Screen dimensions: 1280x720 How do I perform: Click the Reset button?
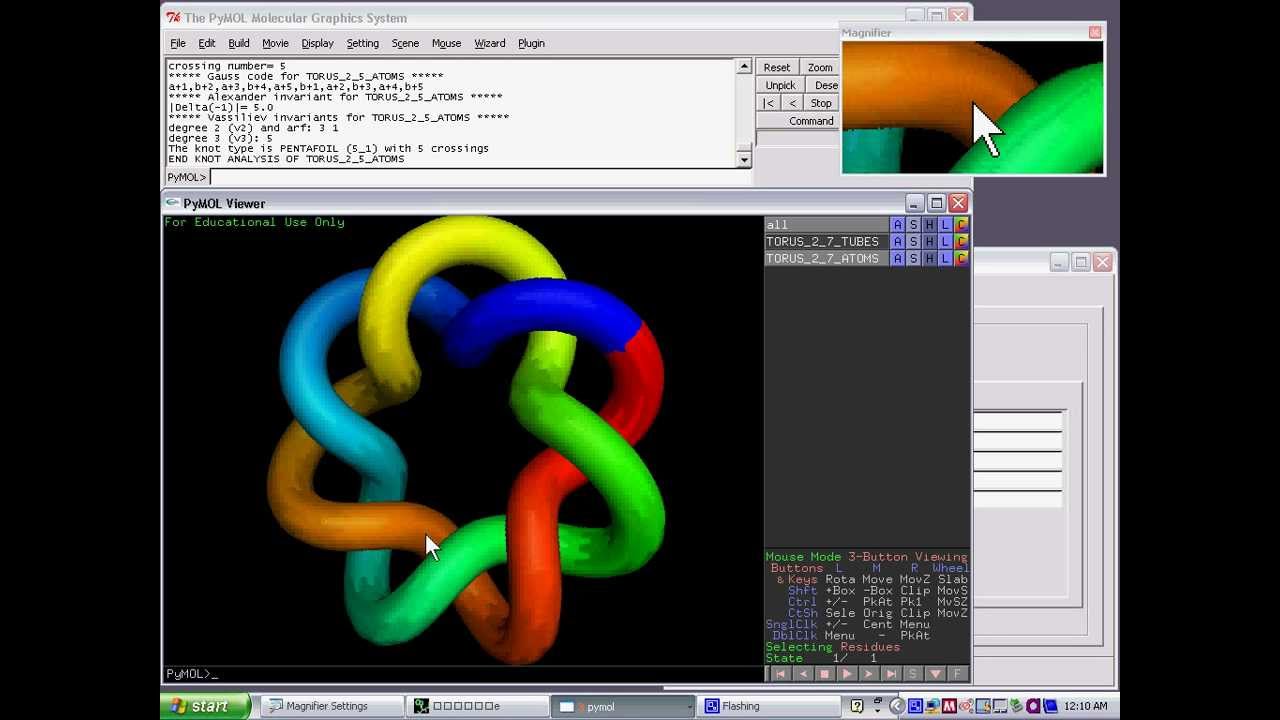pyautogui.click(x=777, y=67)
